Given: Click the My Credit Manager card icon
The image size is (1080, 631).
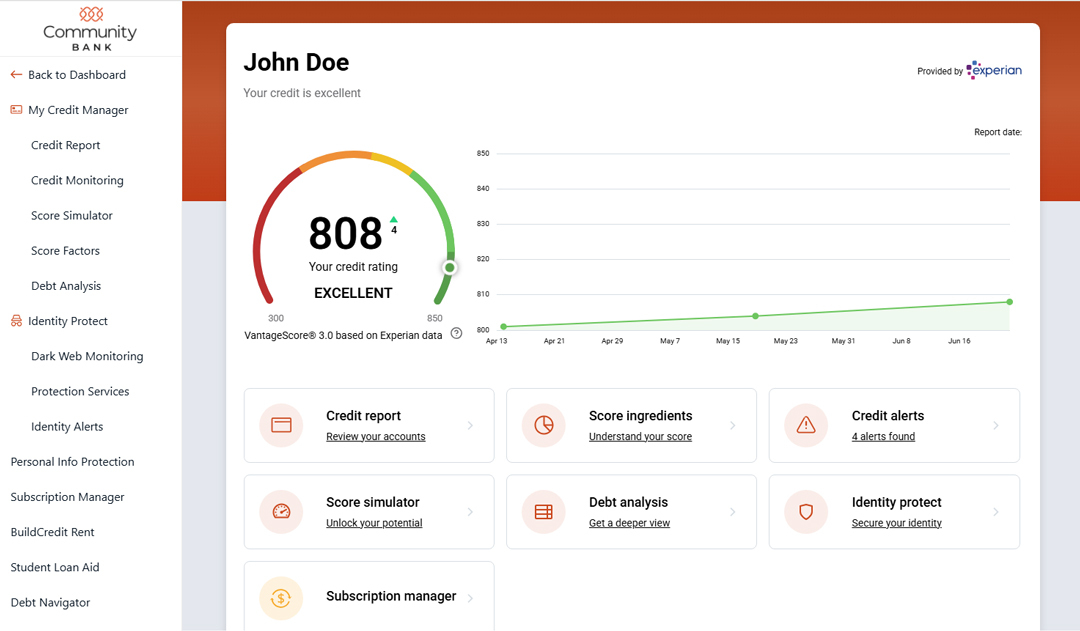Looking at the screenshot, I should (17, 110).
